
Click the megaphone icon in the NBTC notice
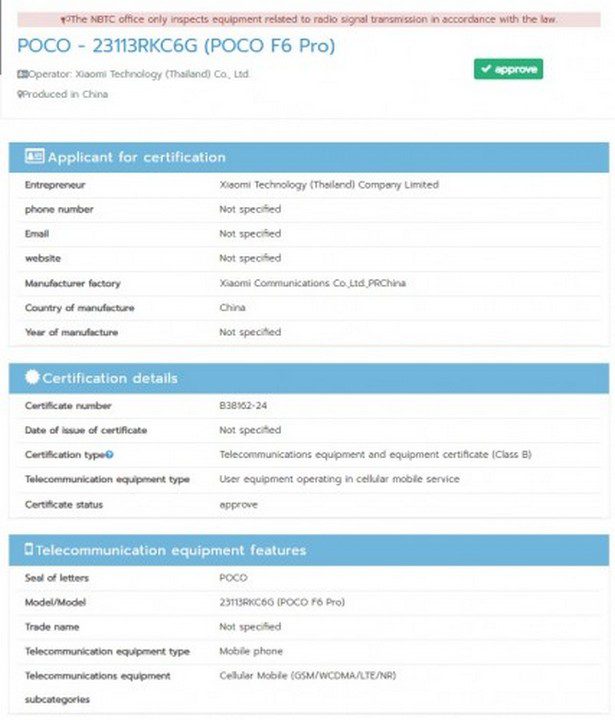point(65,20)
